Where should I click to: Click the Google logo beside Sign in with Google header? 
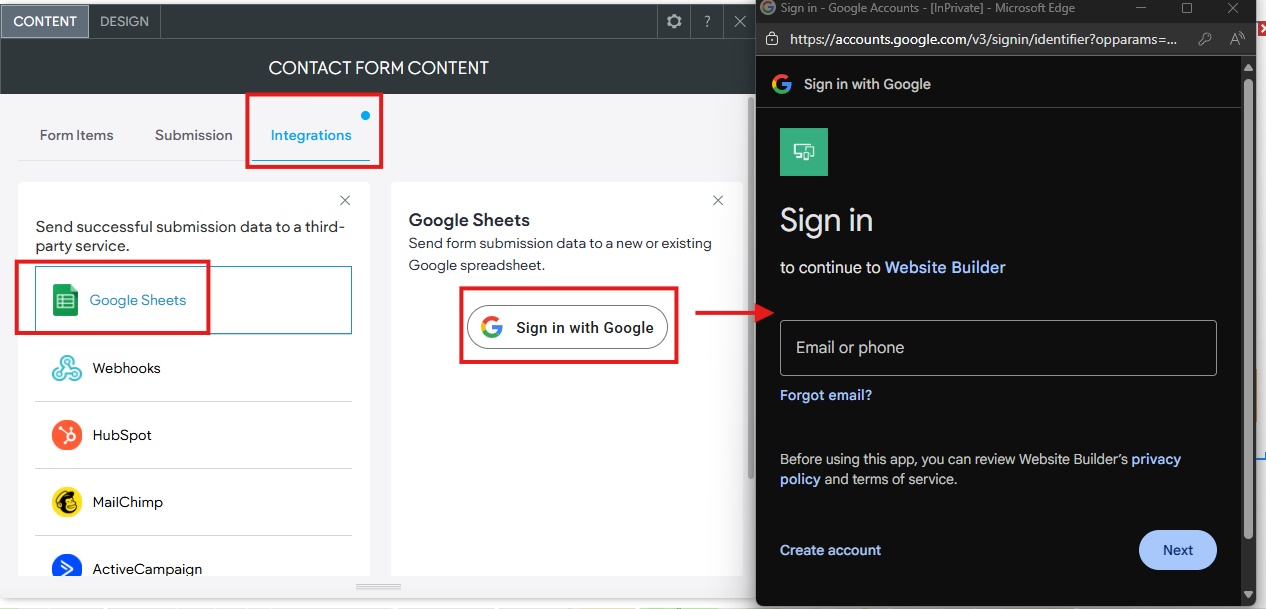pos(782,84)
